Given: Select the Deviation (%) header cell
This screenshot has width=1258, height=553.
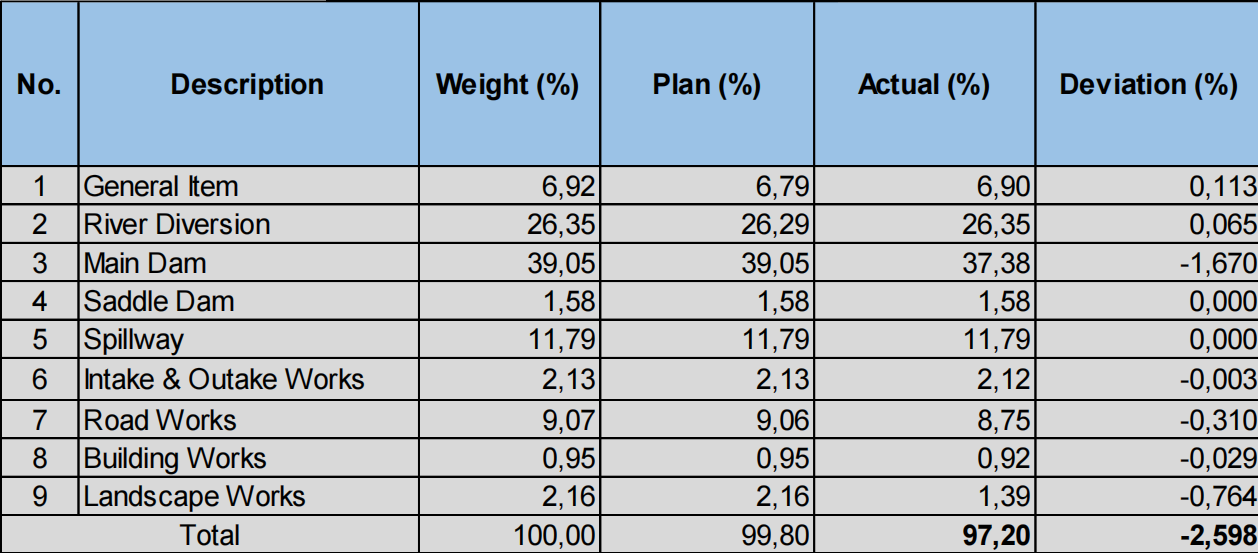Looking at the screenshot, I should (x=1147, y=84).
